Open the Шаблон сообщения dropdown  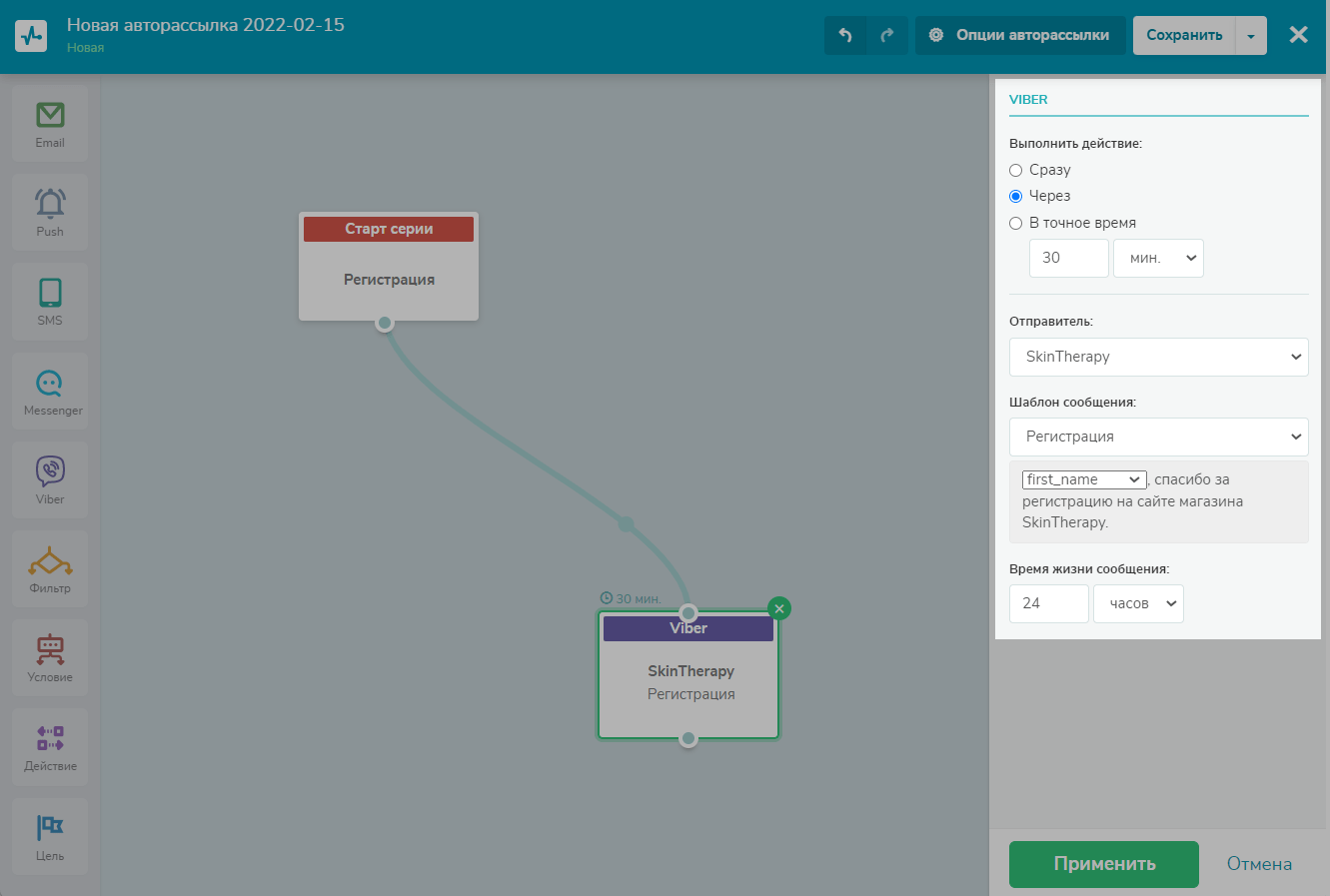(x=1159, y=437)
